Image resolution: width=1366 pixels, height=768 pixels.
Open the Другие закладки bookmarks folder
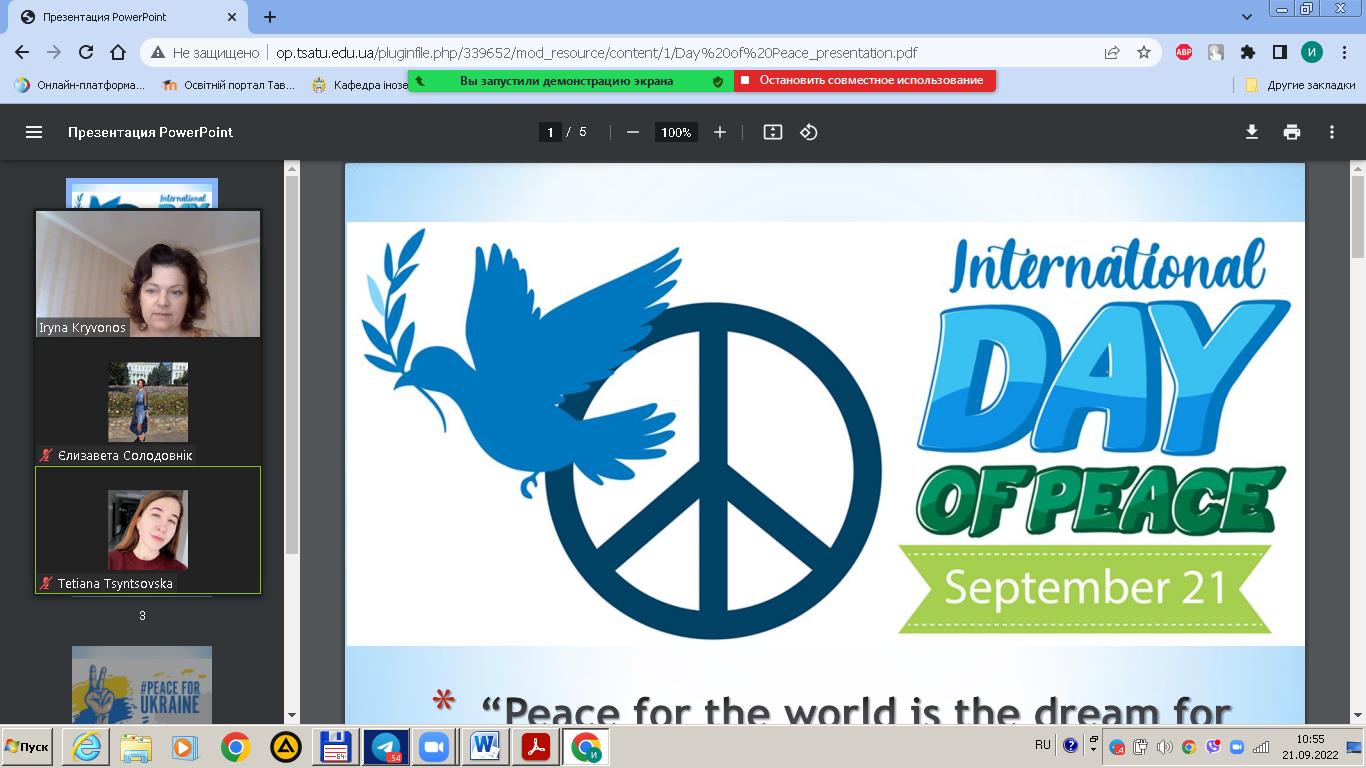point(1300,85)
